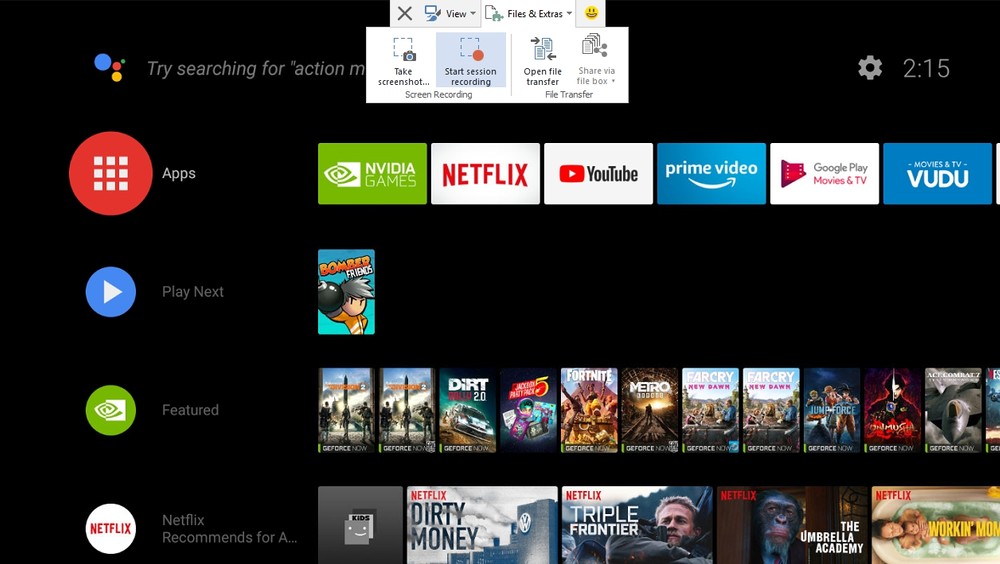Select the round Netflix channel icon
Viewport: 1000px width, 564px height.
(x=111, y=528)
